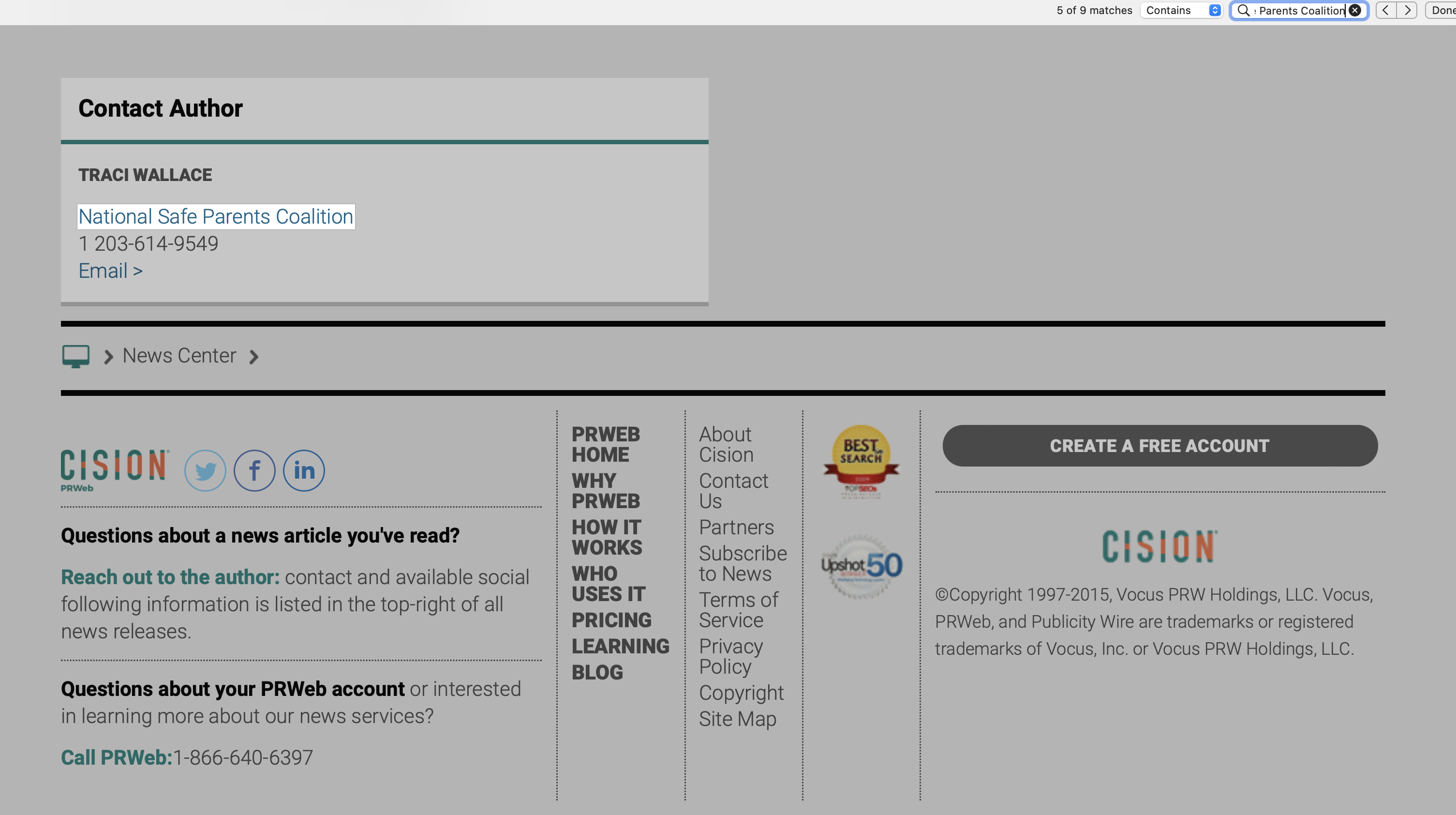
Task: Open the Contains match-type dropdown
Action: pos(1181,10)
